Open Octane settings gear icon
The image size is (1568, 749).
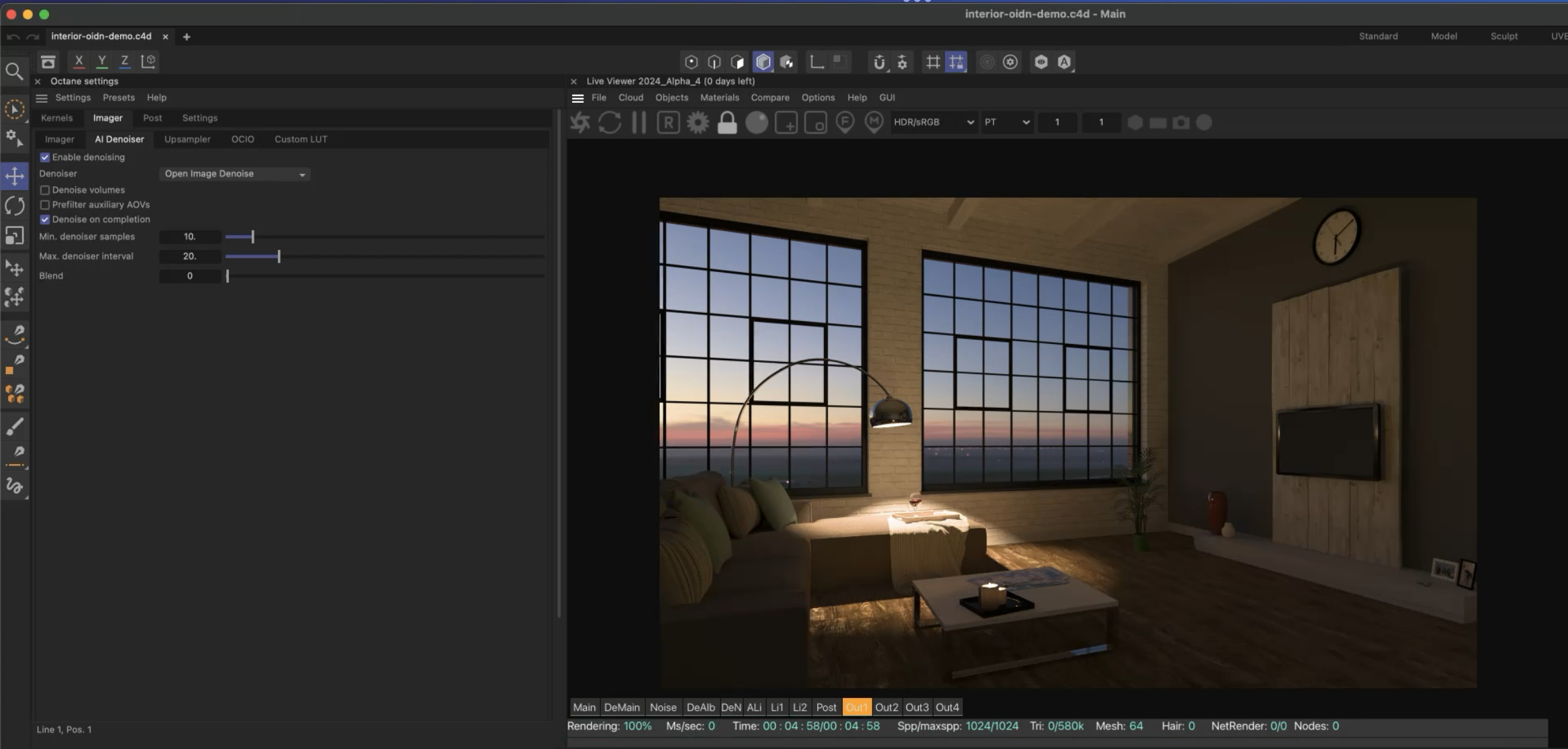[698, 123]
